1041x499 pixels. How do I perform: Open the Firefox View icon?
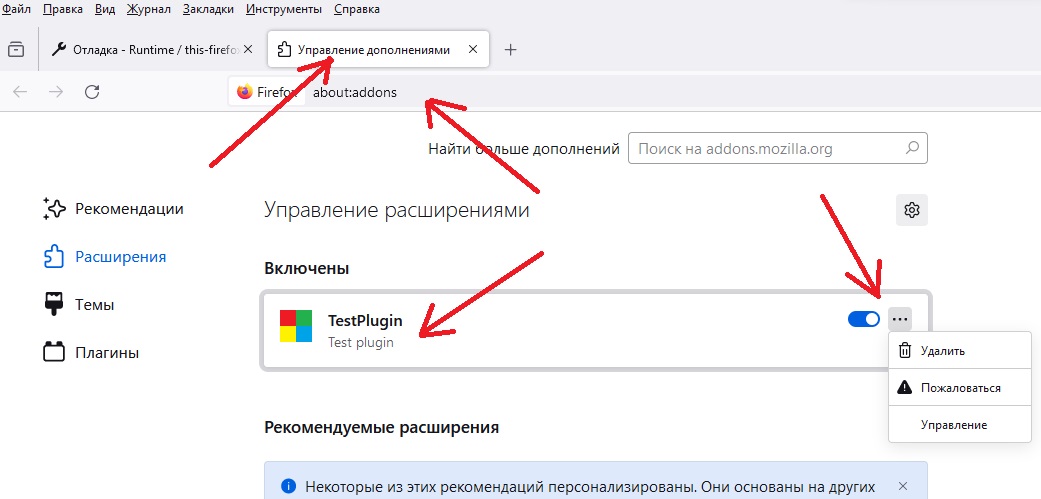pos(16,50)
